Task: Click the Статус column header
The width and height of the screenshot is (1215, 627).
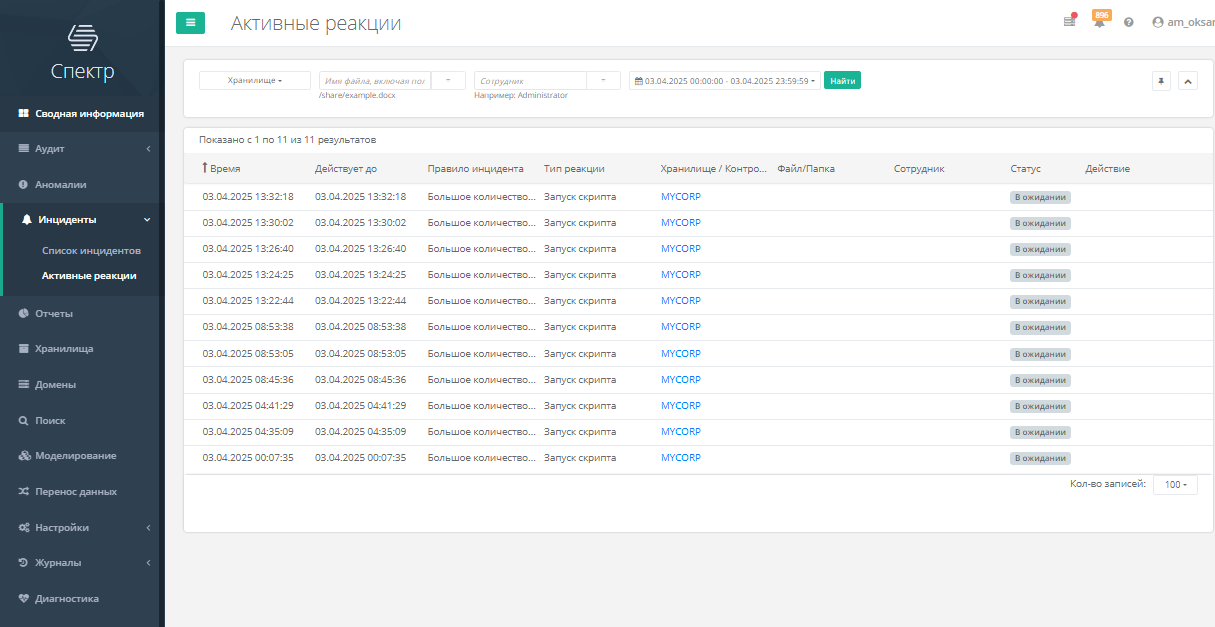Action: tap(1025, 169)
